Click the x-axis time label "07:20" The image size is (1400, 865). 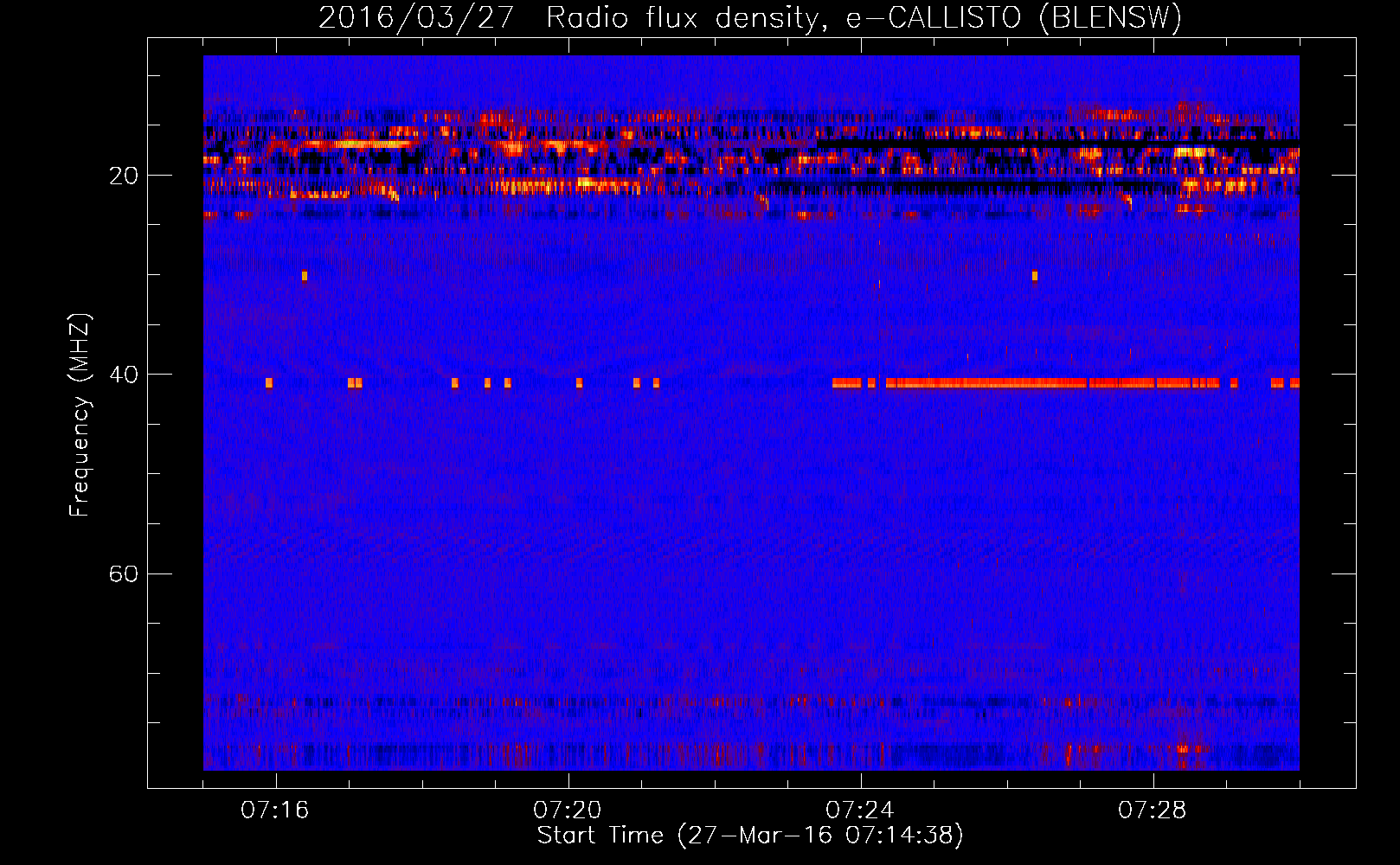point(568,811)
